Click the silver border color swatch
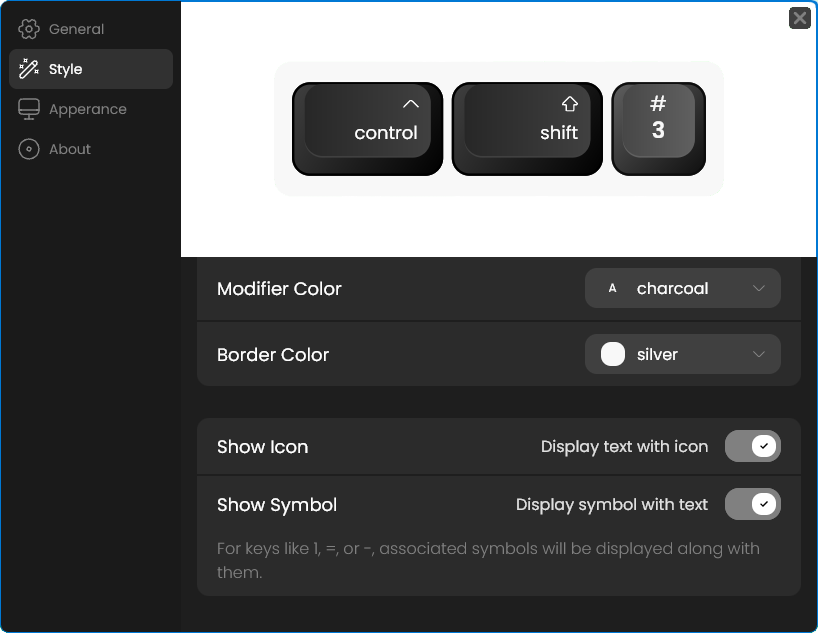The width and height of the screenshot is (818, 633). click(x=612, y=354)
